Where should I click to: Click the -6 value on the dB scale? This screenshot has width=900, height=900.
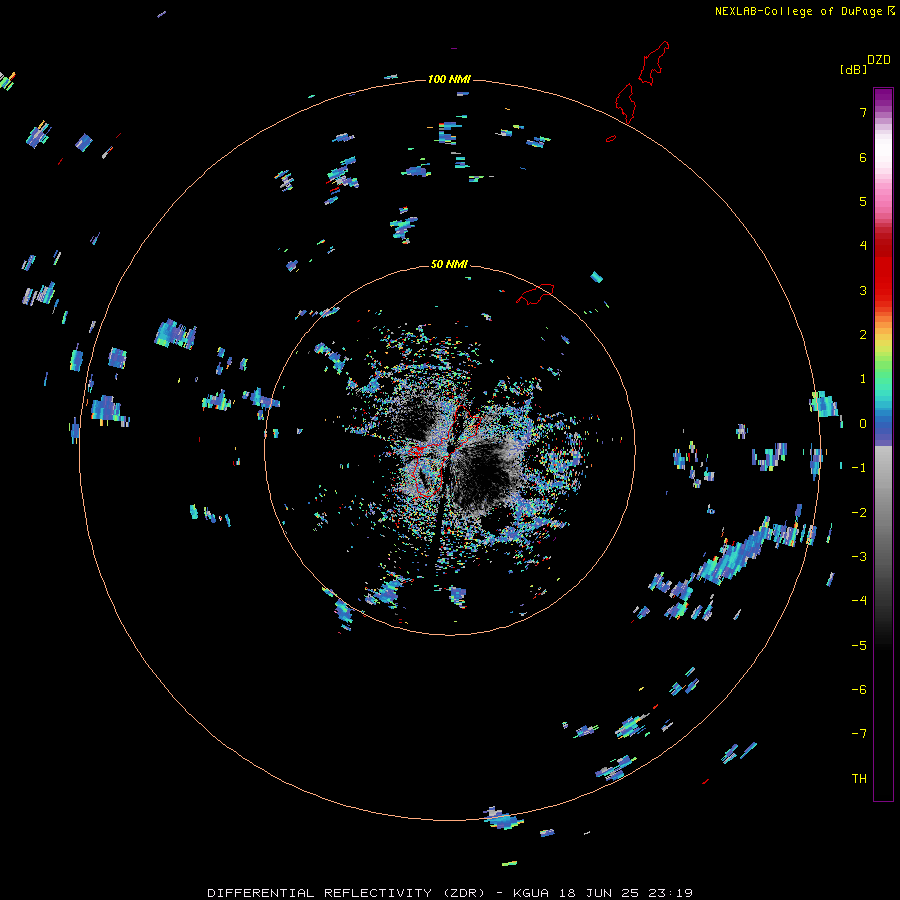(859, 690)
